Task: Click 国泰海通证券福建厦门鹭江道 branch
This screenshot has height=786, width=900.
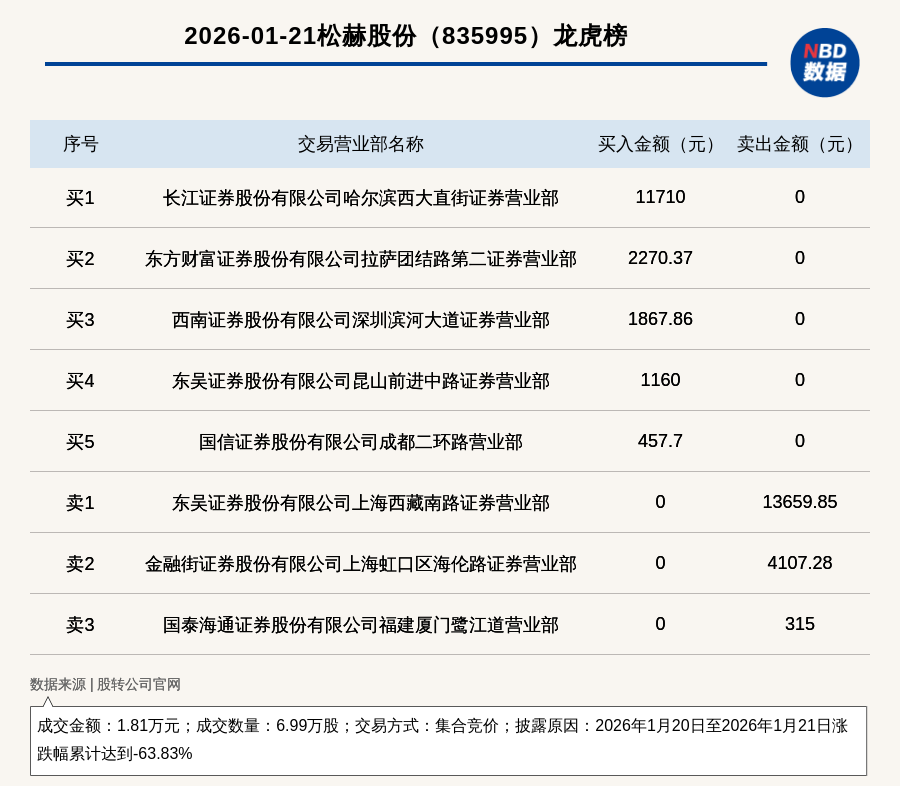Action: pyautogui.click(x=360, y=625)
